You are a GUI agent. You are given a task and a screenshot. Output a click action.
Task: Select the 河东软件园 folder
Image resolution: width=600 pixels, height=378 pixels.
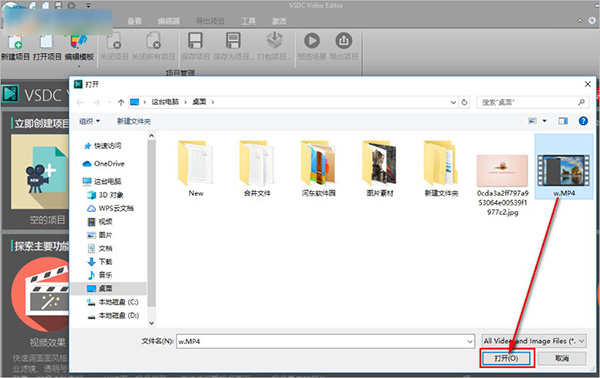click(x=318, y=169)
